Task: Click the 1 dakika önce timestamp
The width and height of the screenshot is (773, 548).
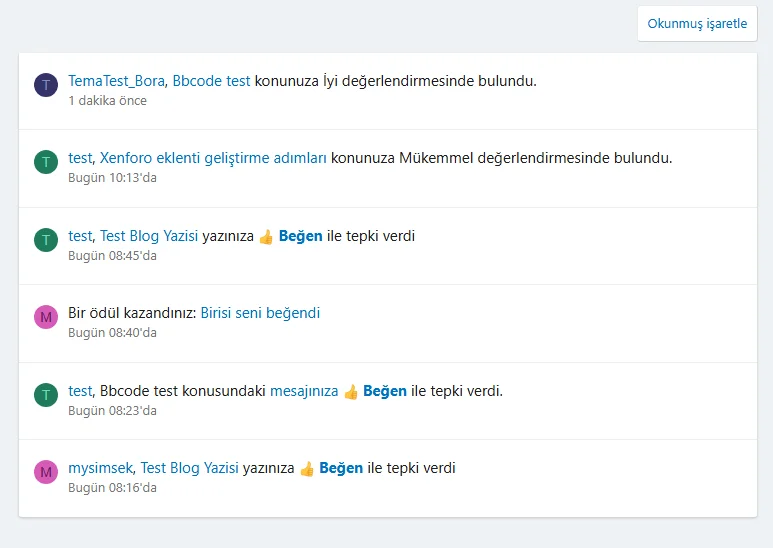Action: 107,101
